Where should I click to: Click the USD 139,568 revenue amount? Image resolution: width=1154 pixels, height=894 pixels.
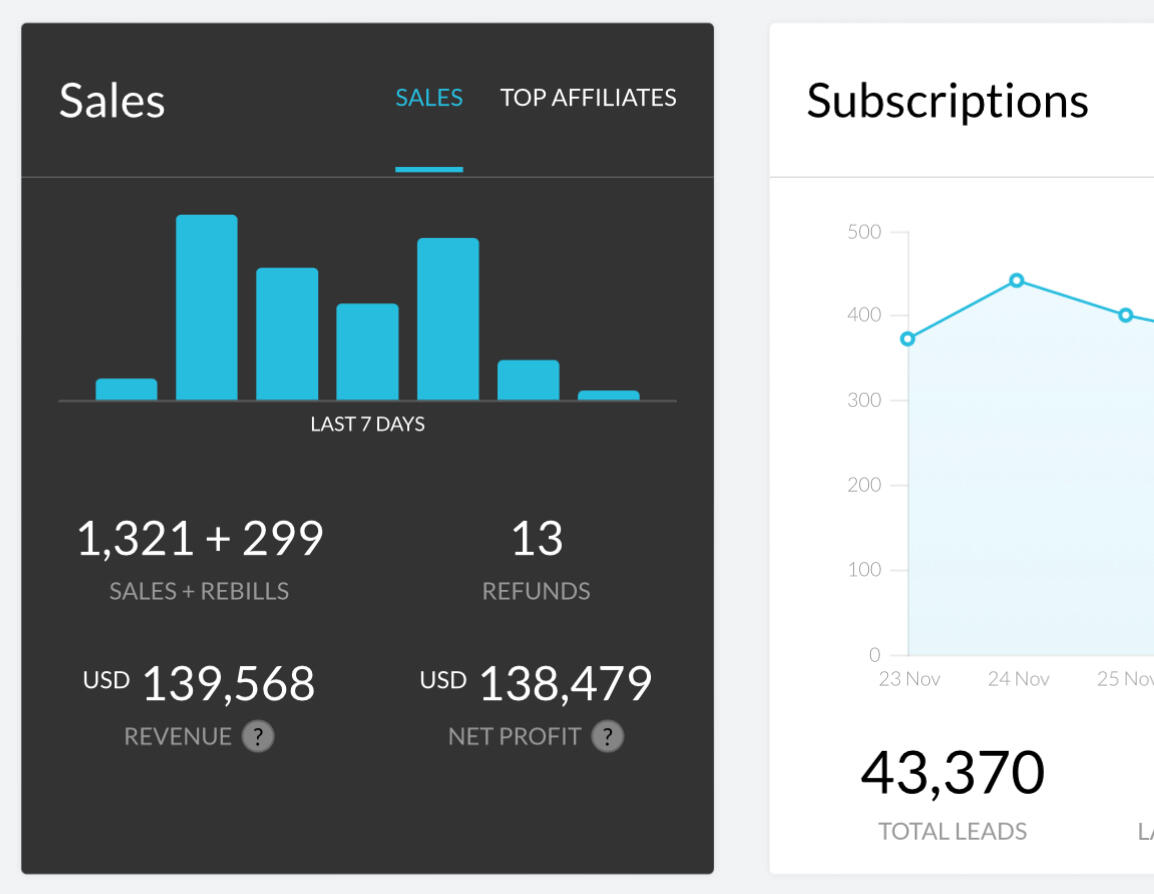pos(228,684)
